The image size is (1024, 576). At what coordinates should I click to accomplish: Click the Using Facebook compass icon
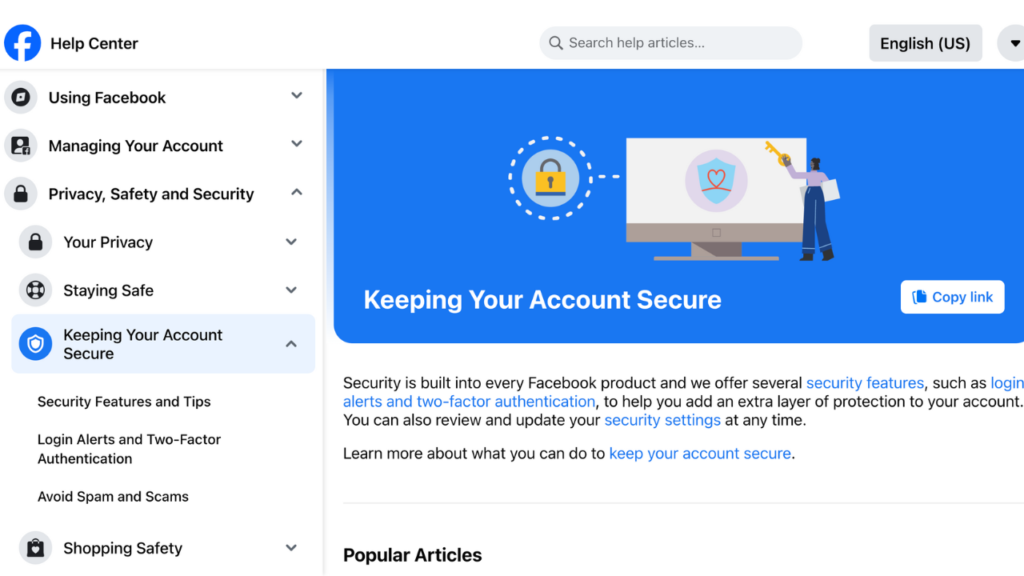pyautogui.click(x=21, y=97)
